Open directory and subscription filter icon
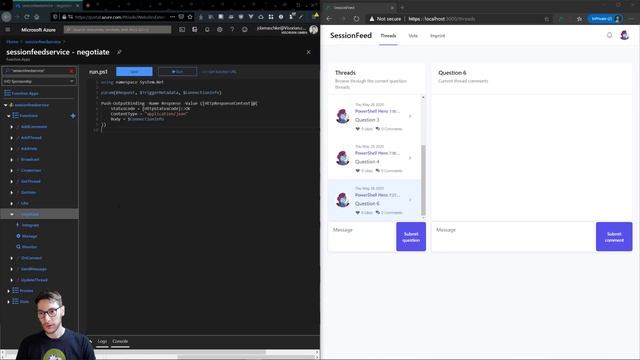This screenshot has height=360, width=640. point(195,30)
